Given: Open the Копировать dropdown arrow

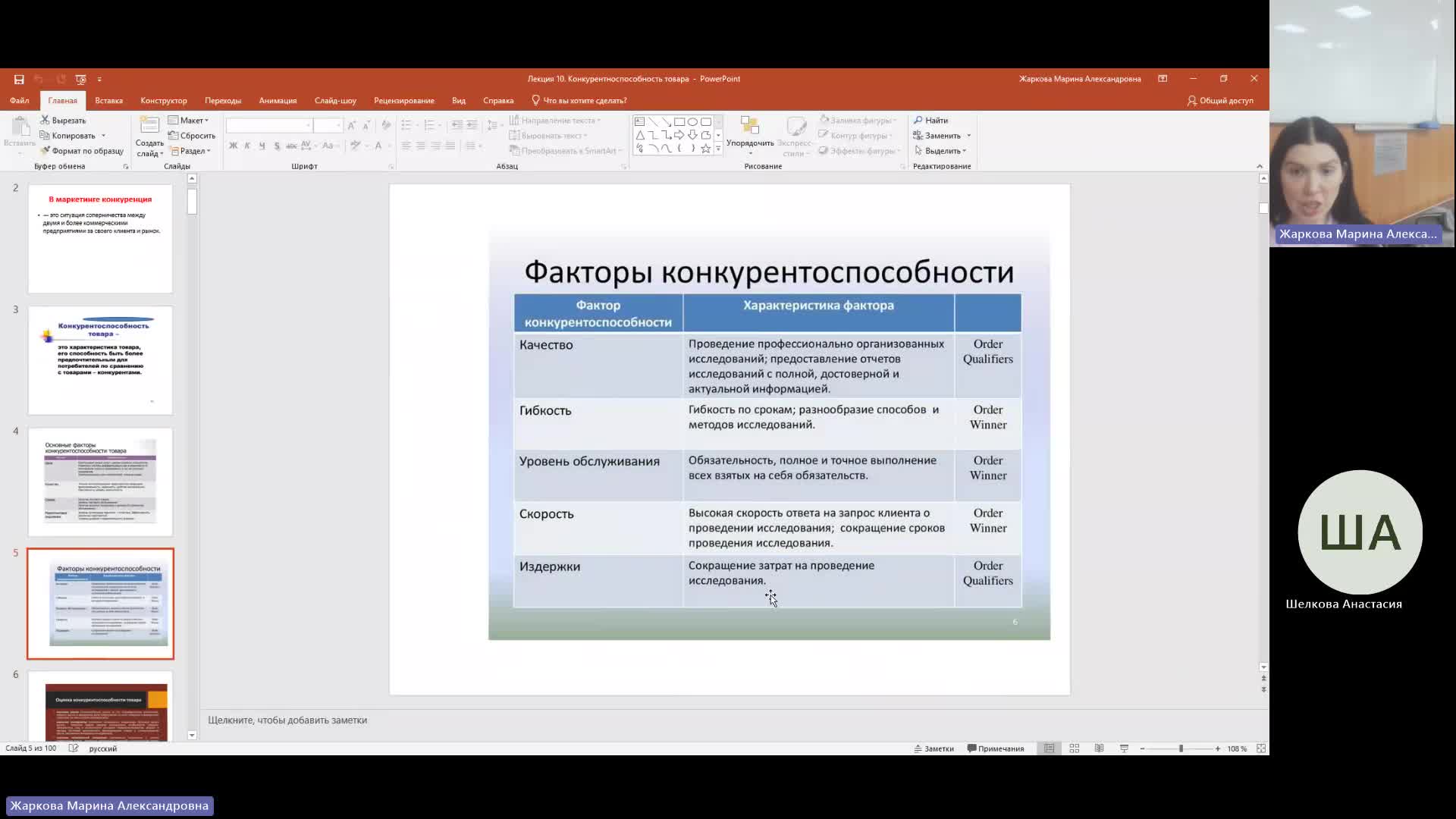Looking at the screenshot, I should (103, 136).
